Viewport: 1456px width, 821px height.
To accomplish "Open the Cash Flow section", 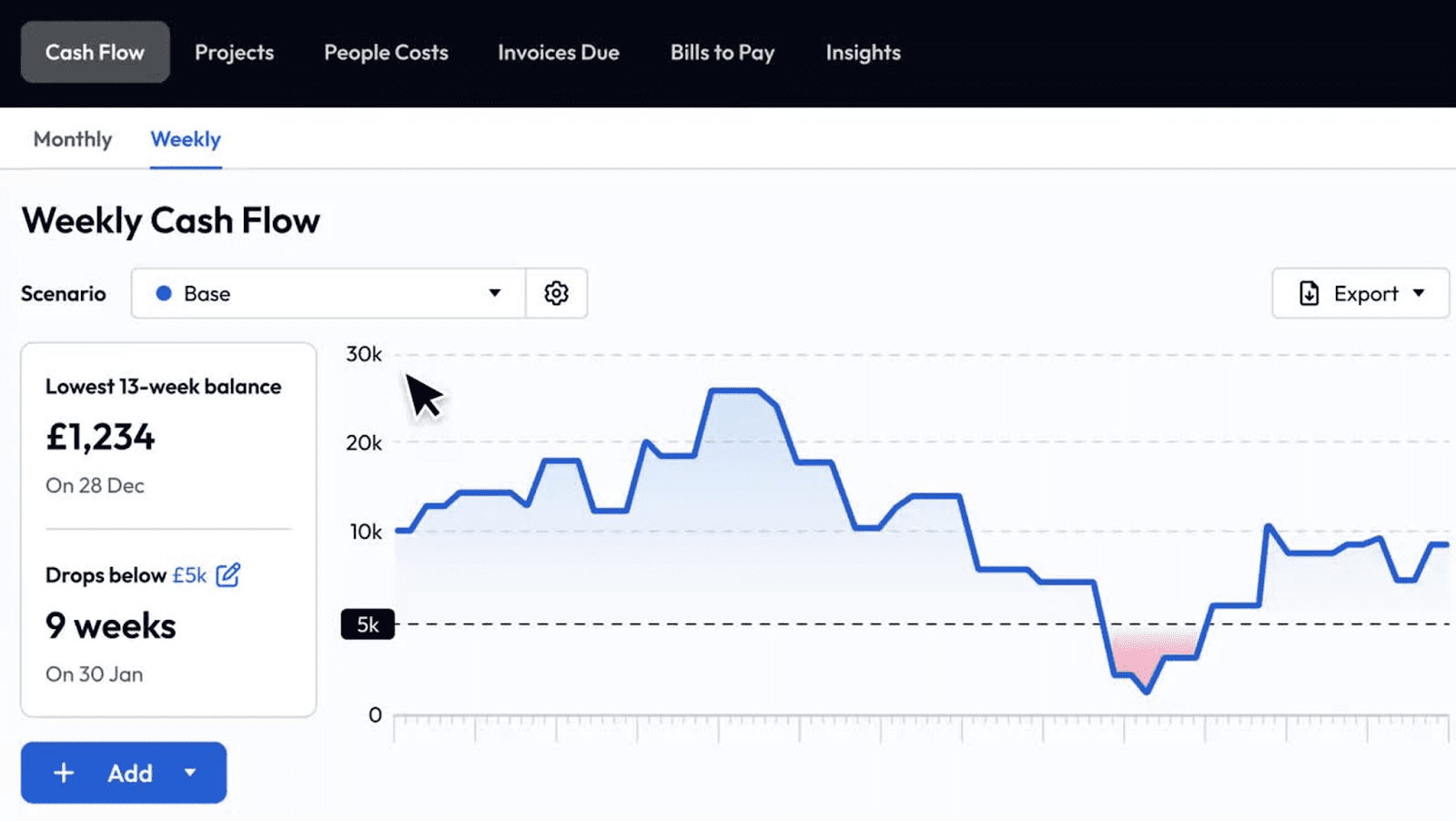I will tap(95, 52).
